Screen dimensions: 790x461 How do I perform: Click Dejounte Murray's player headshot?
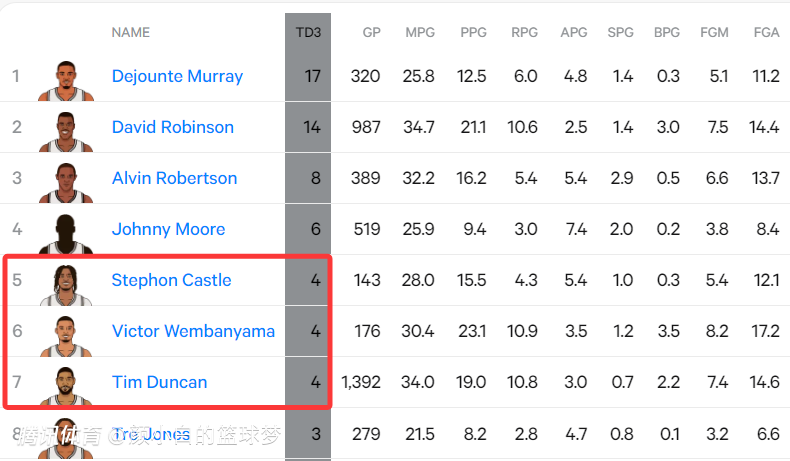pos(66,78)
